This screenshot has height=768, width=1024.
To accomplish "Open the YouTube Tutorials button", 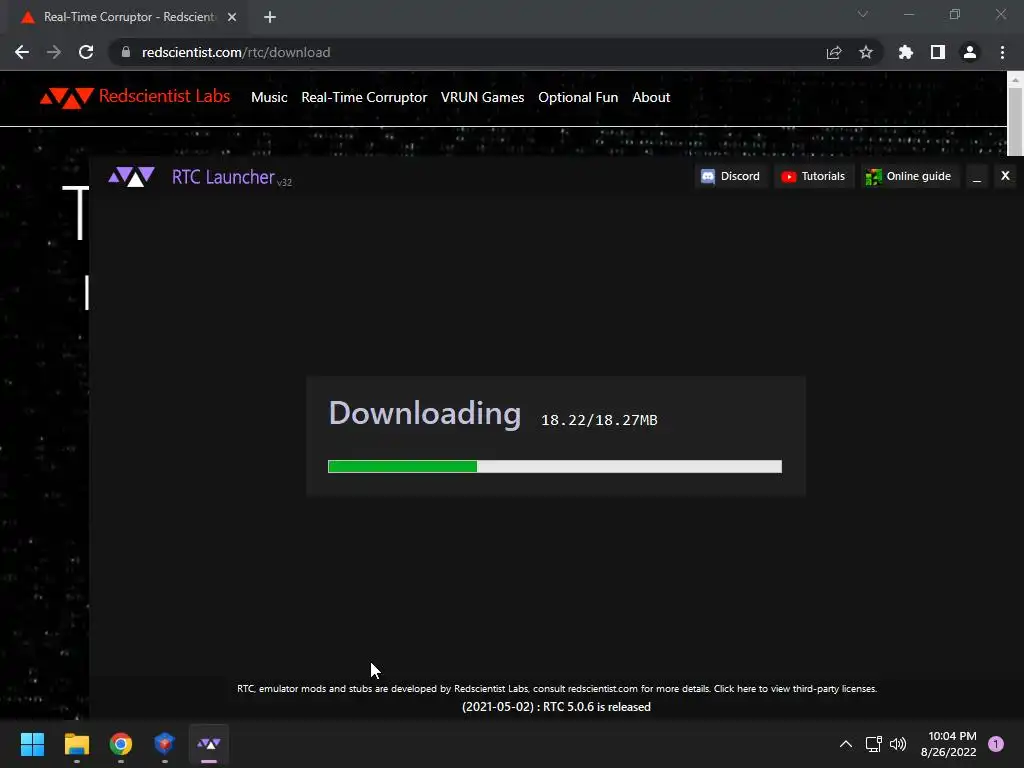I will pos(814,176).
